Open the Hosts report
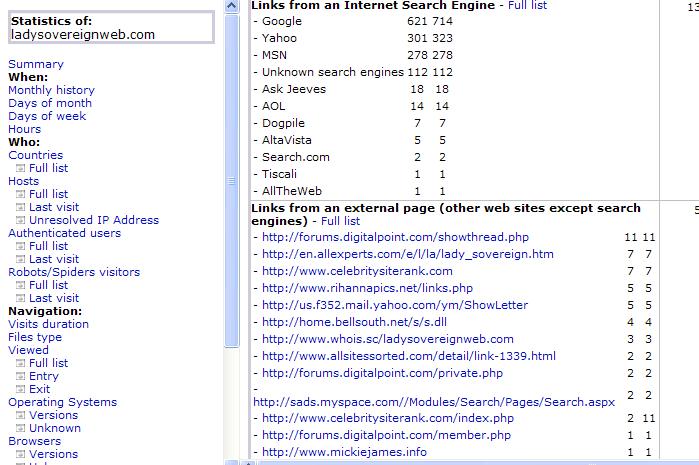The width and height of the screenshot is (699, 465). [x=24, y=181]
